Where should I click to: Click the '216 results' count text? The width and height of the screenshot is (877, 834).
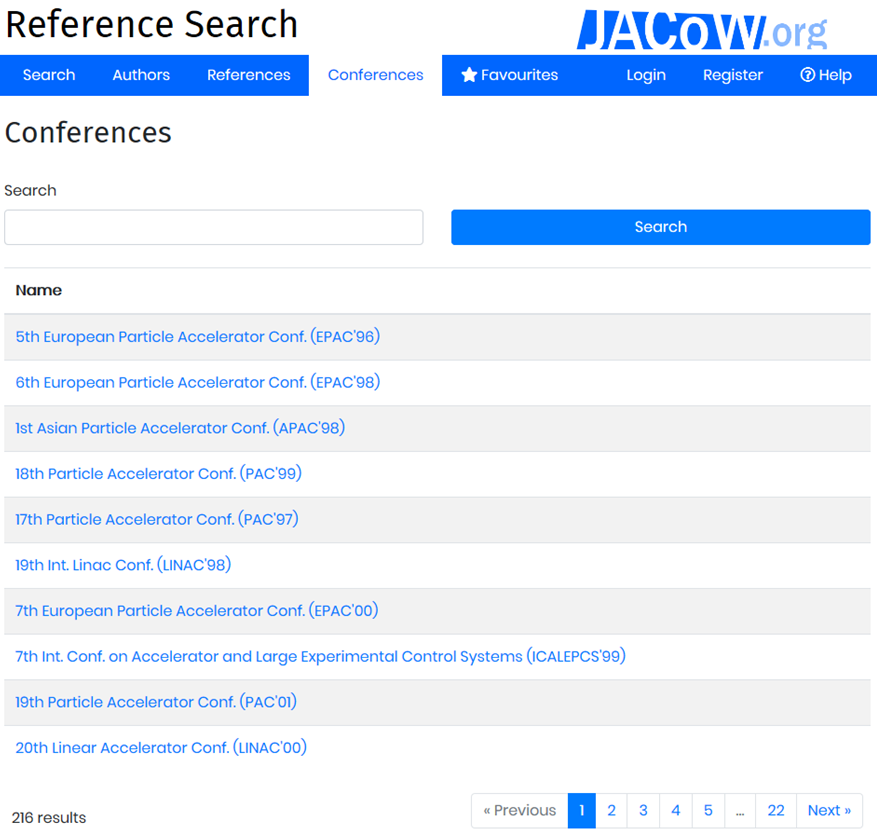coord(49,818)
